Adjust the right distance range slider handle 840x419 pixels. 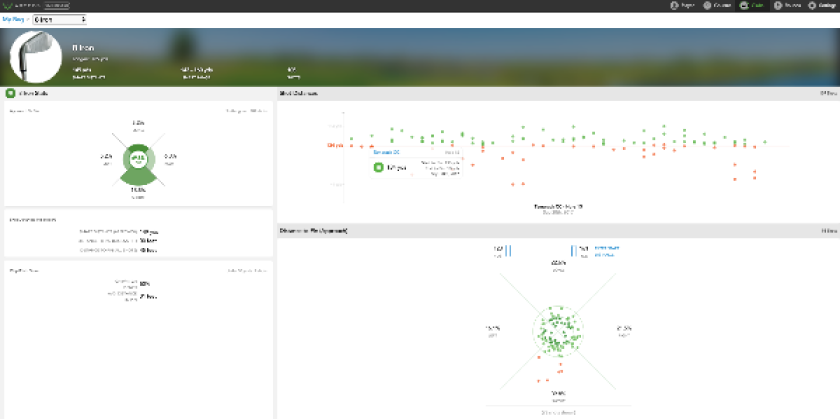pyautogui.click(x=574, y=251)
